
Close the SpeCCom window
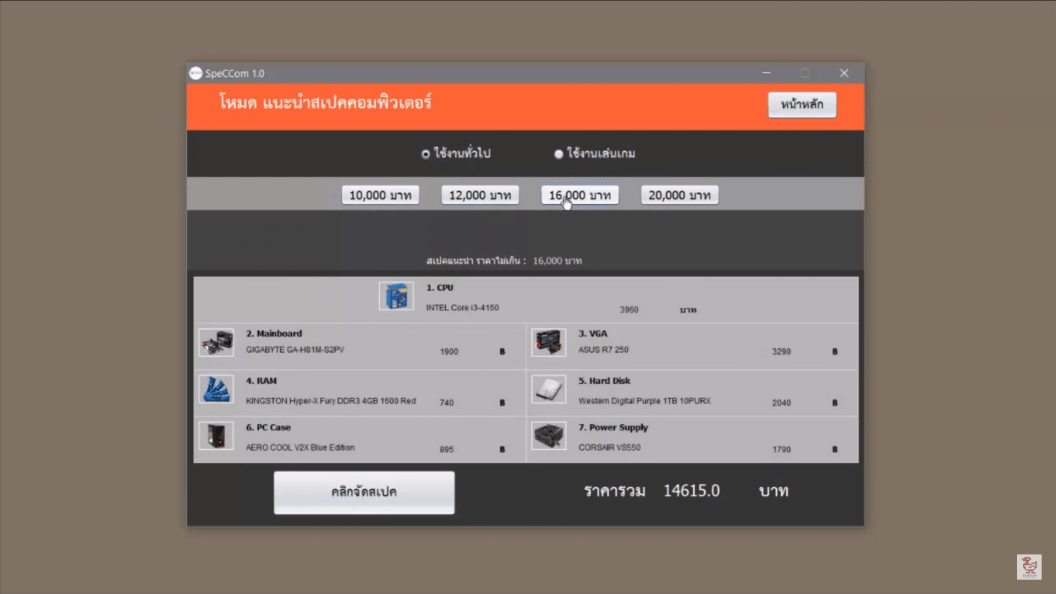[x=844, y=73]
